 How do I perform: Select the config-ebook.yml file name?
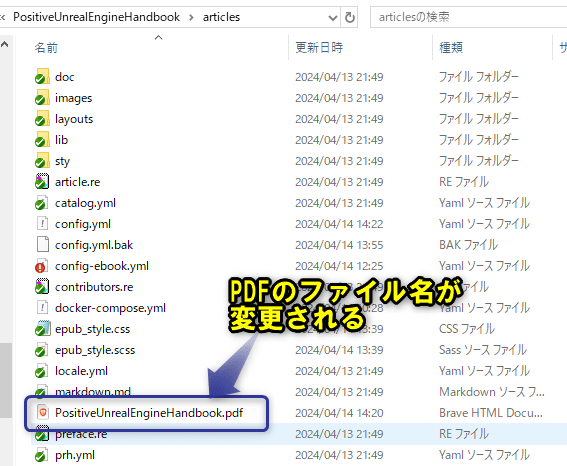pyautogui.click(x=102, y=266)
